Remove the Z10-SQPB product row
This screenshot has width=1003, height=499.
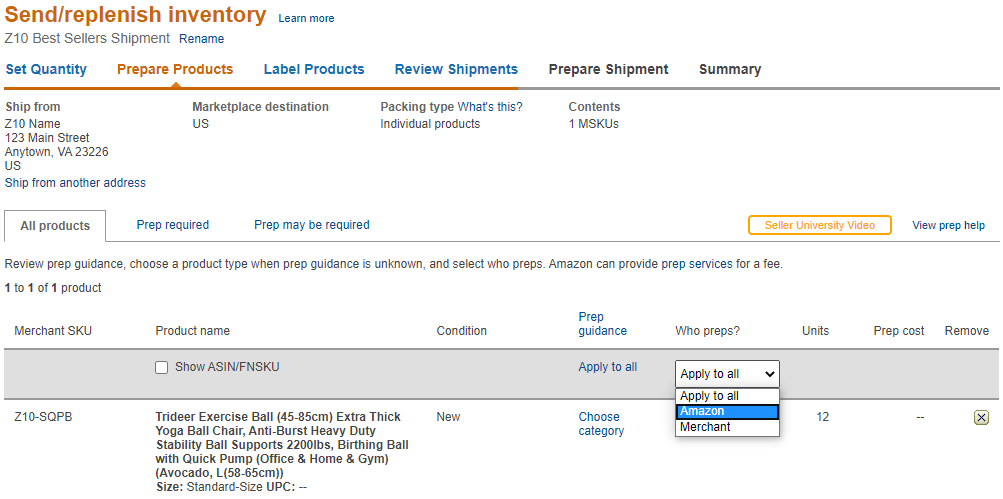click(x=981, y=418)
